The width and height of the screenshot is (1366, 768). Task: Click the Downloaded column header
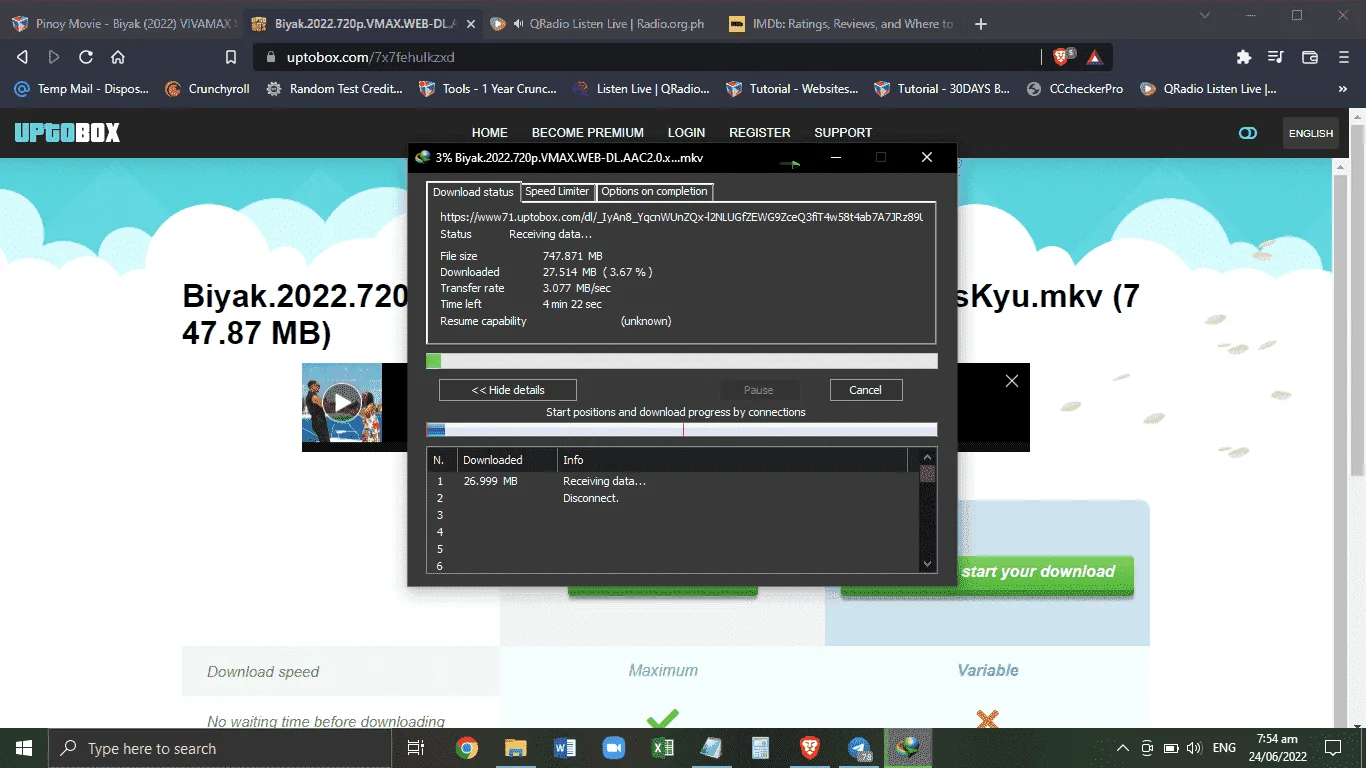pos(506,460)
